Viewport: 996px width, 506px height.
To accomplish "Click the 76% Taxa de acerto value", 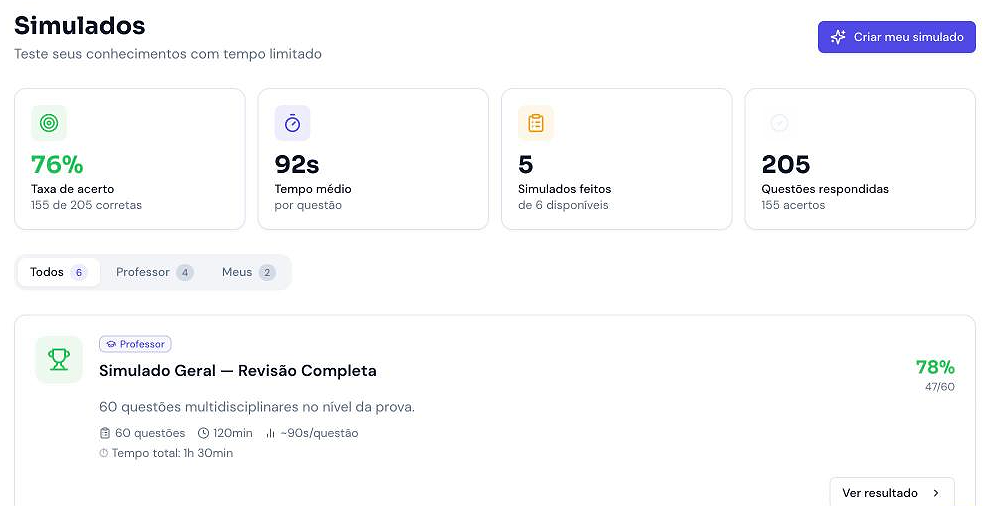I will (x=57, y=164).
